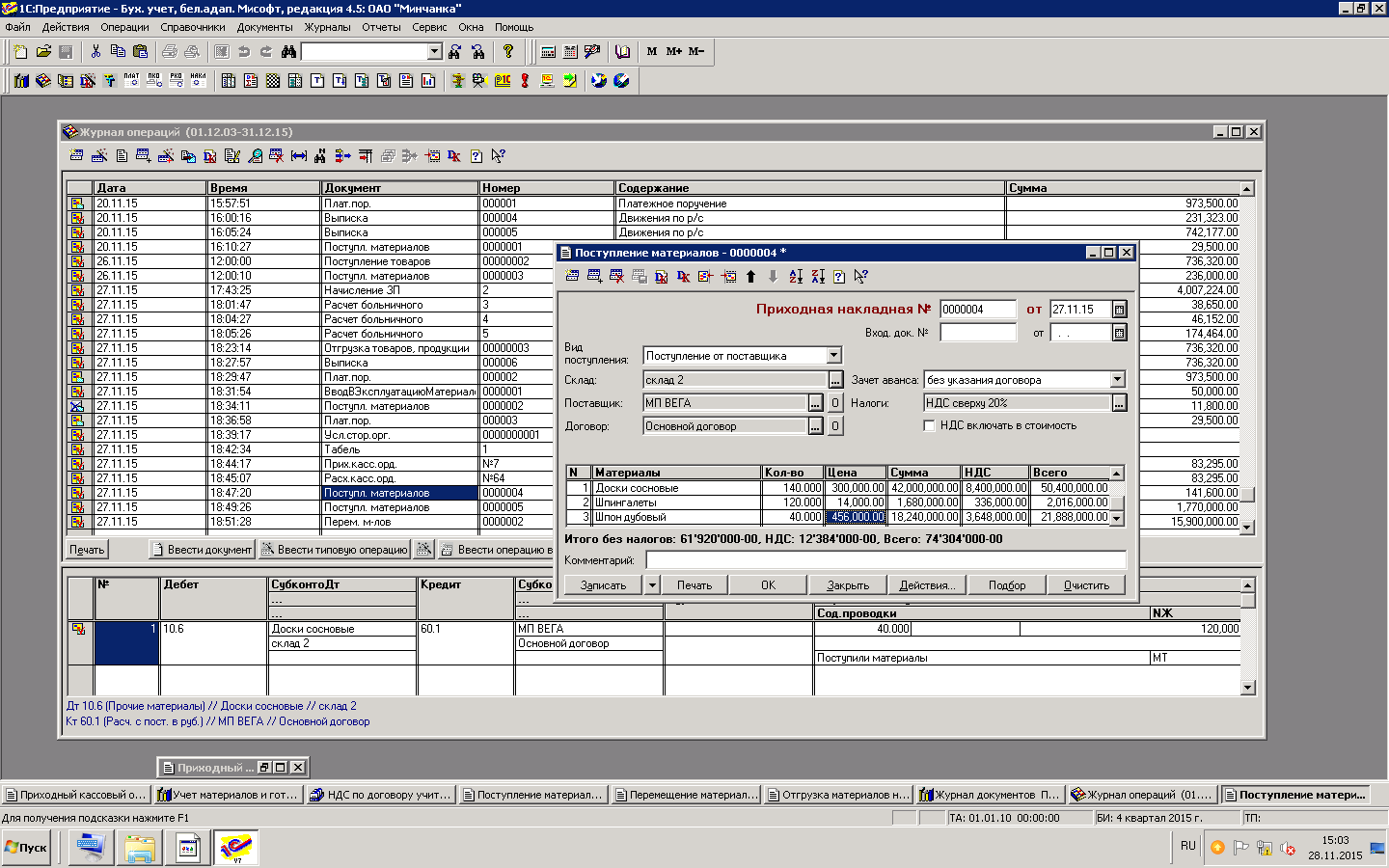Viewport: 1389px width, 868px height.
Task: Click the OK button in document window
Action: click(768, 585)
